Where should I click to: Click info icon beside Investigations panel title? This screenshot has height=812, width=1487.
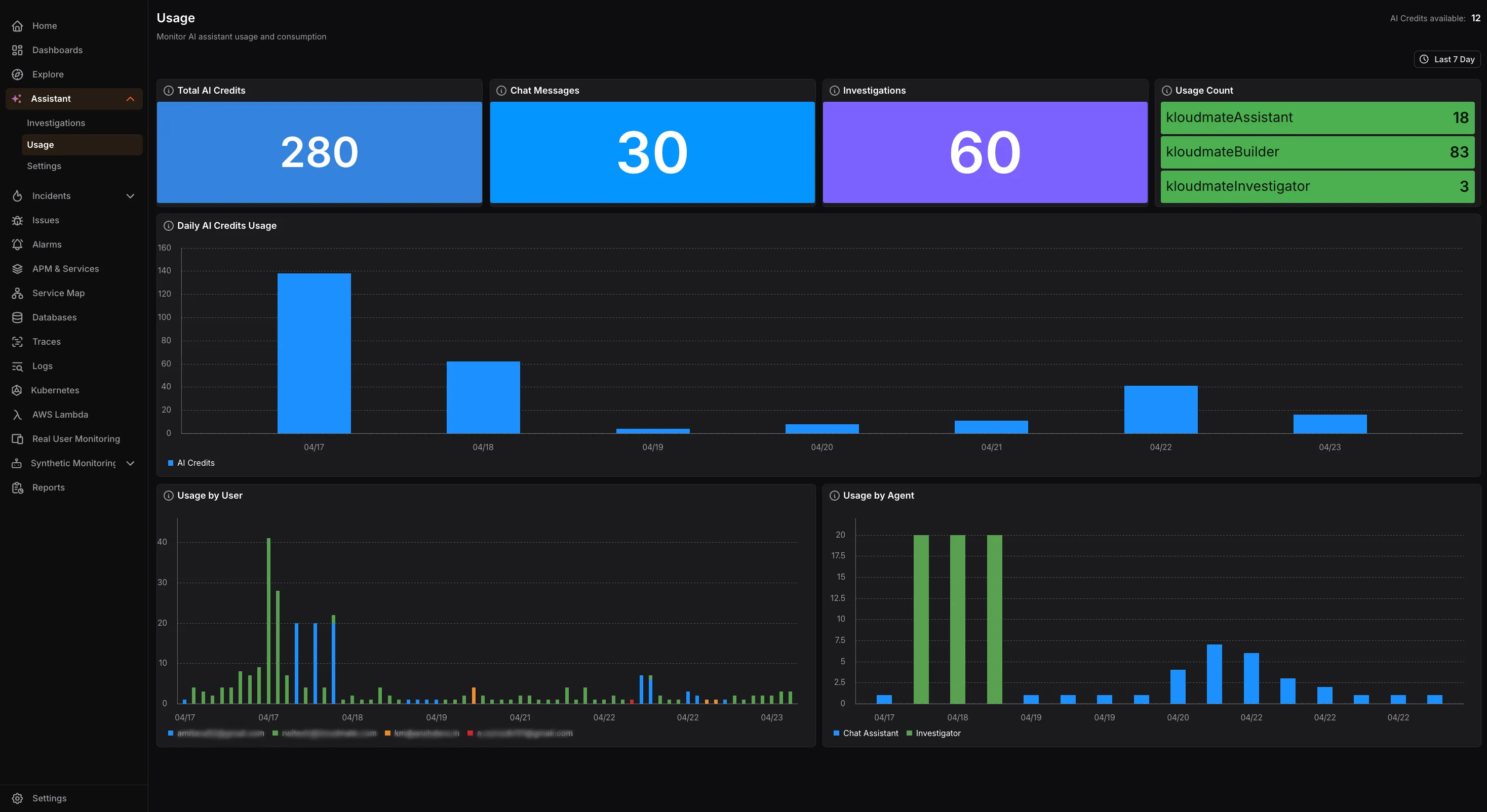(x=834, y=91)
